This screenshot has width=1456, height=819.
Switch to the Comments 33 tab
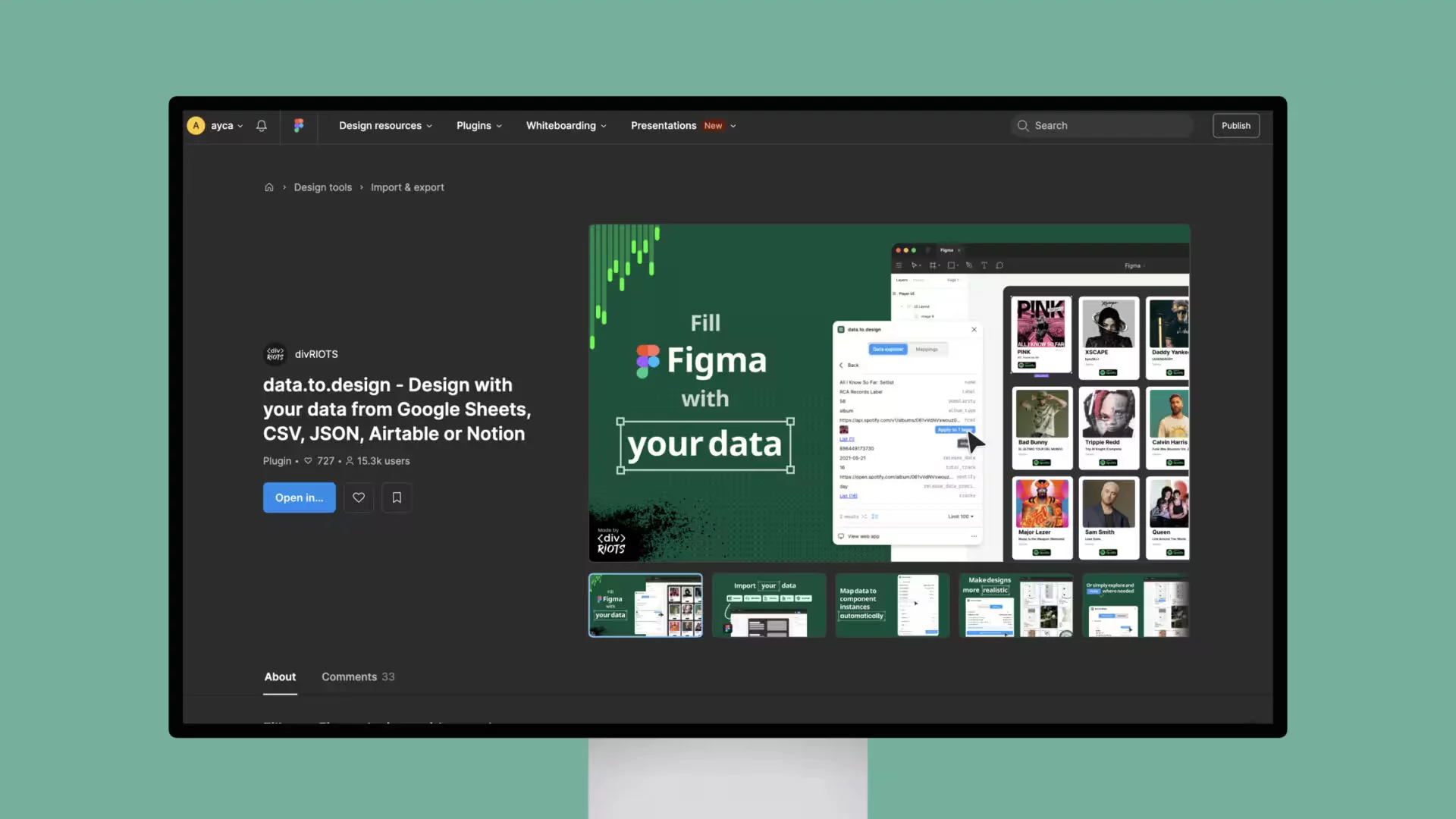(x=358, y=677)
